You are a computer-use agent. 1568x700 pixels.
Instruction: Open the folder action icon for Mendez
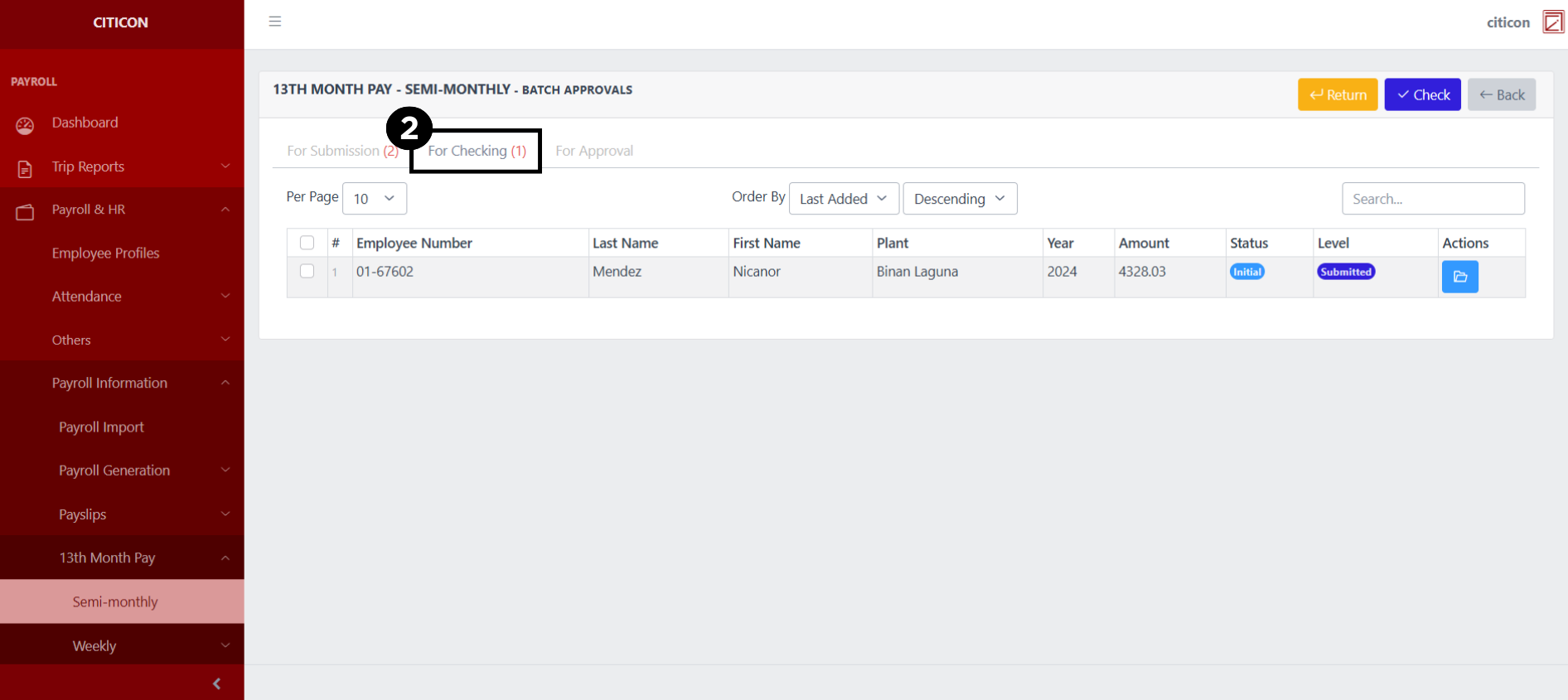[1459, 277]
